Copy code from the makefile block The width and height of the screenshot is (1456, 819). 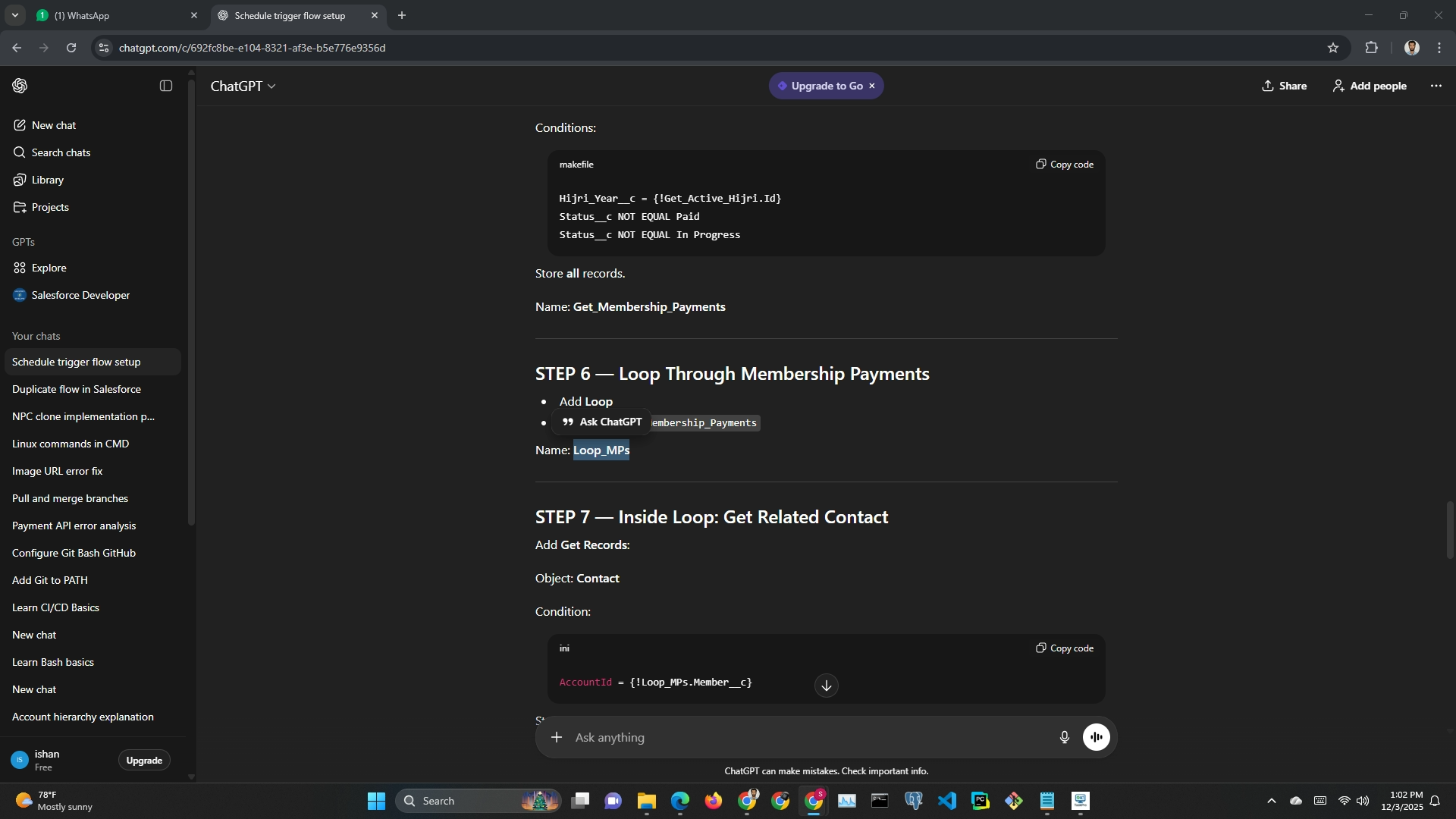[x=1065, y=165]
